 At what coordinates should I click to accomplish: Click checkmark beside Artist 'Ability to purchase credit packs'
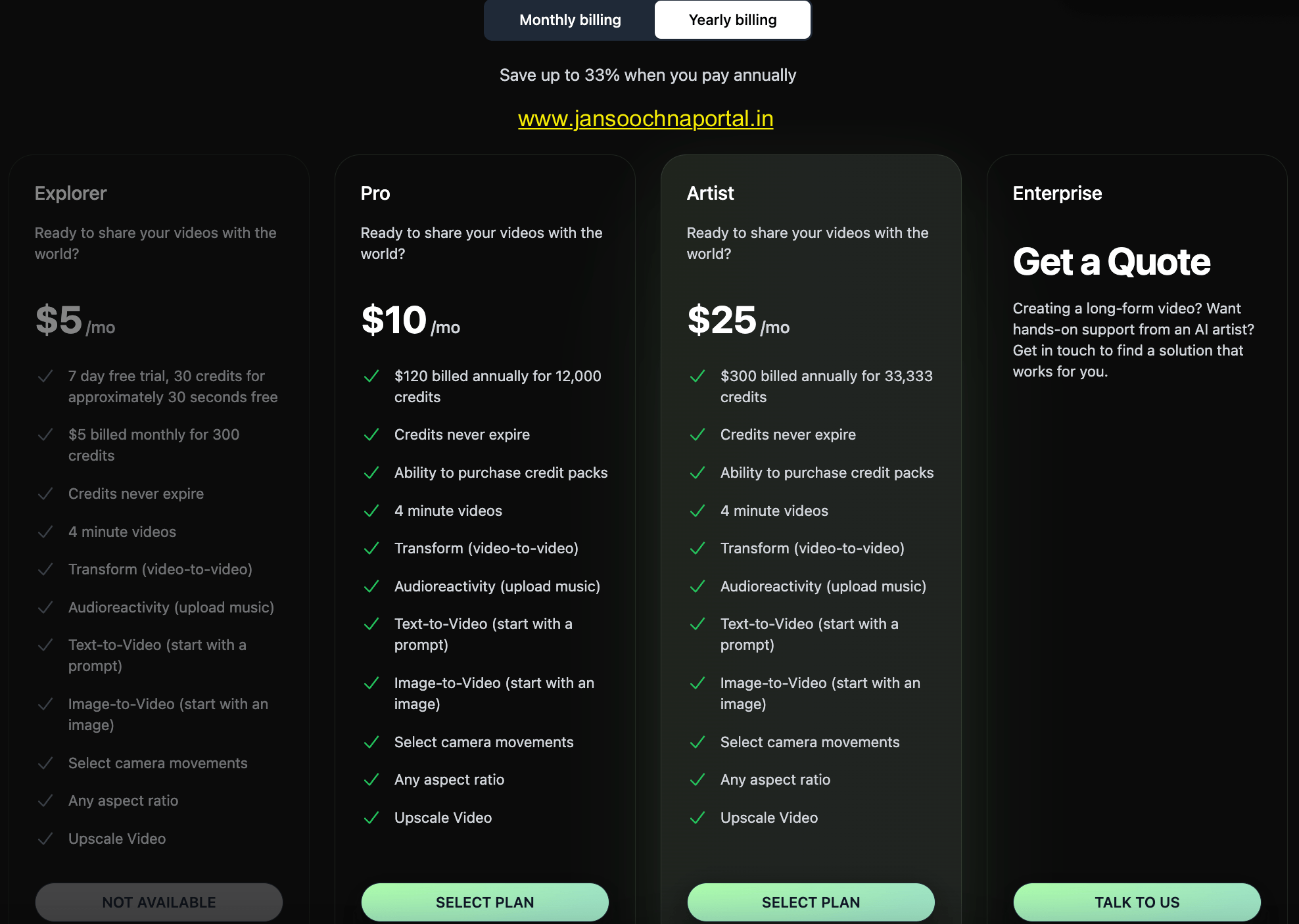(x=697, y=473)
